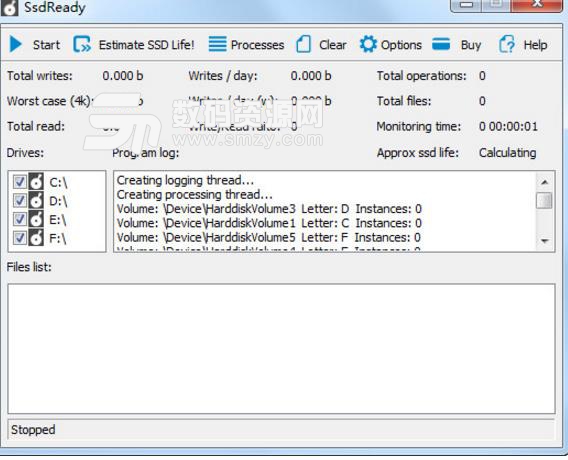Click log line 'Creating processing thread...'
568x460 pixels.
pyautogui.click(x=195, y=195)
